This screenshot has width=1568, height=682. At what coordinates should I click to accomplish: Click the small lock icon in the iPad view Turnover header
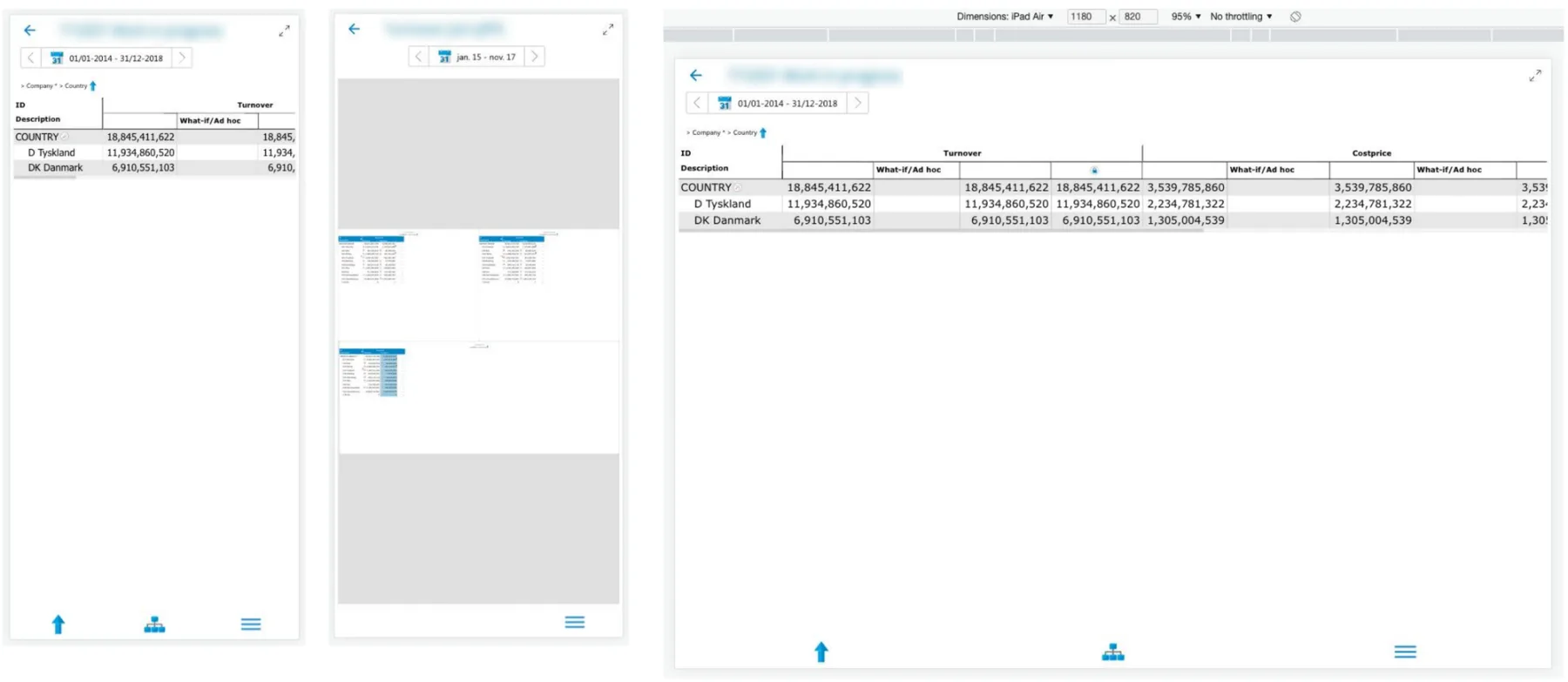pos(1094,171)
